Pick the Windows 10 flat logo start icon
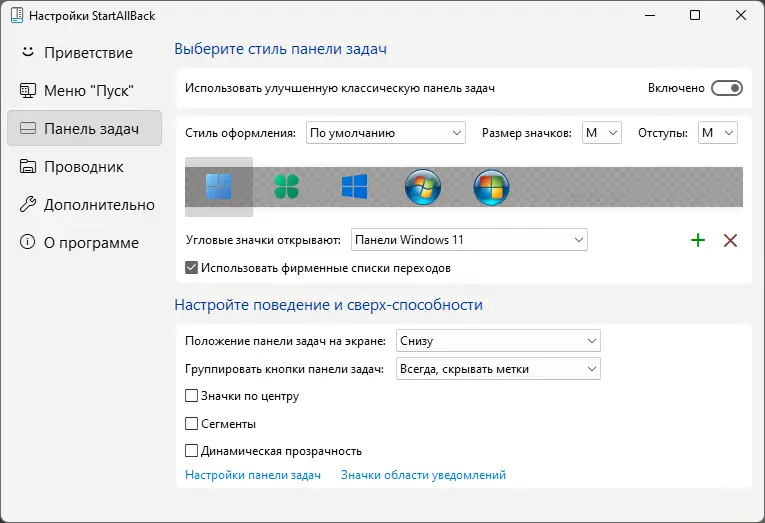Image resolution: width=765 pixels, height=523 pixels. point(355,187)
